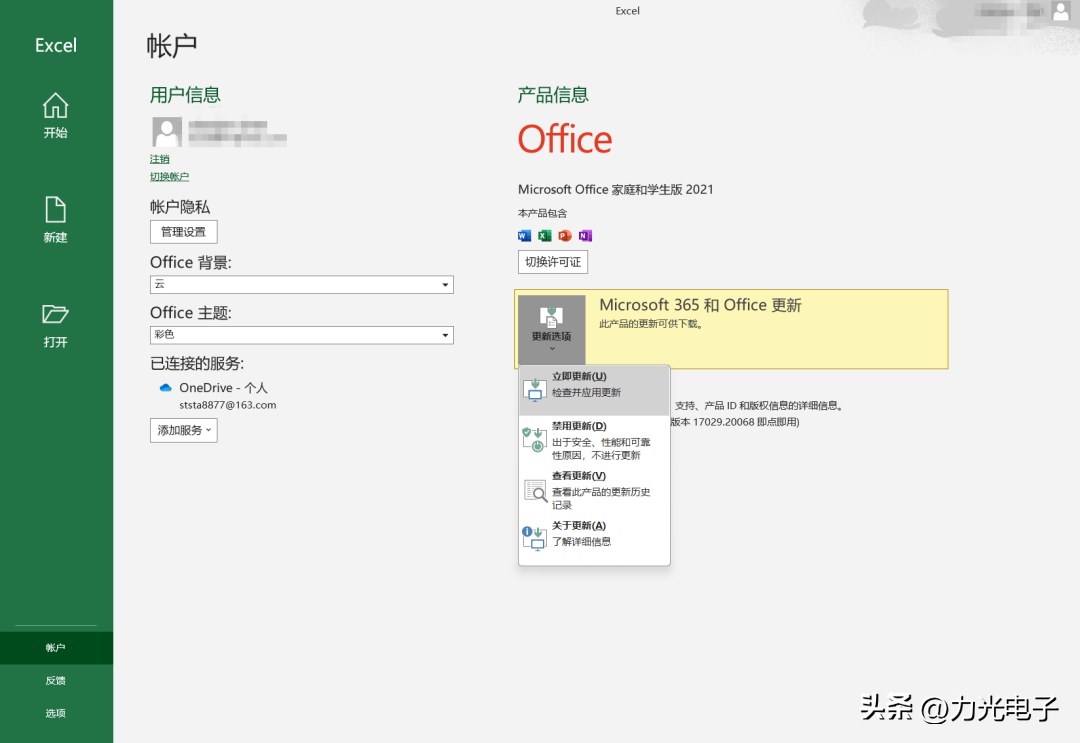This screenshot has height=743, width=1080.
Task: Click the New (新建) document icon
Action: (x=55, y=210)
